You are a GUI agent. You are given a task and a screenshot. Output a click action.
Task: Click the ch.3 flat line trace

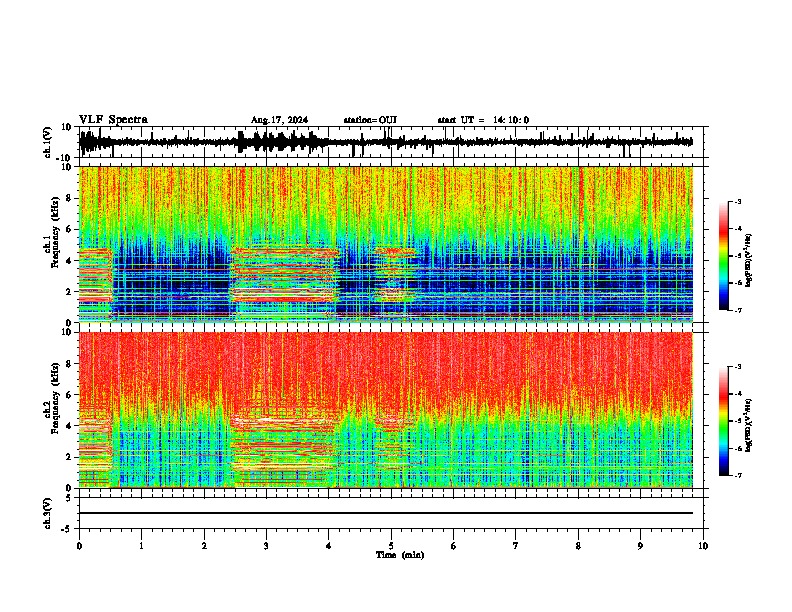(x=386, y=513)
